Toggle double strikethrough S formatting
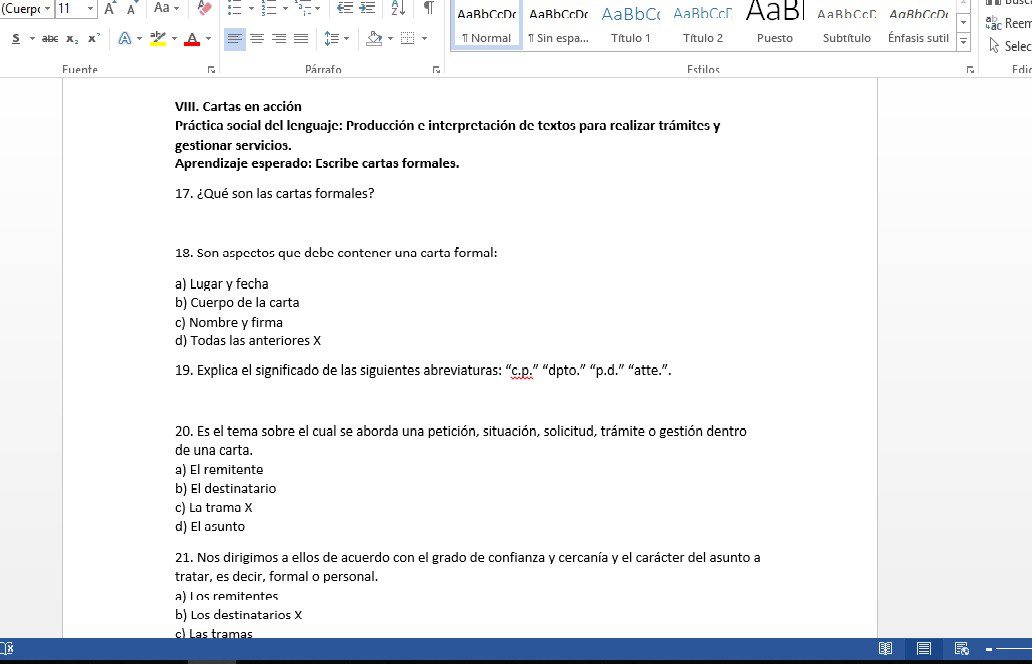 [16, 39]
